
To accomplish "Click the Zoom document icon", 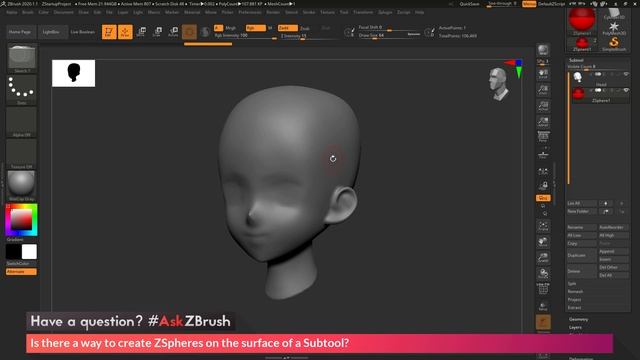I will [543, 90].
